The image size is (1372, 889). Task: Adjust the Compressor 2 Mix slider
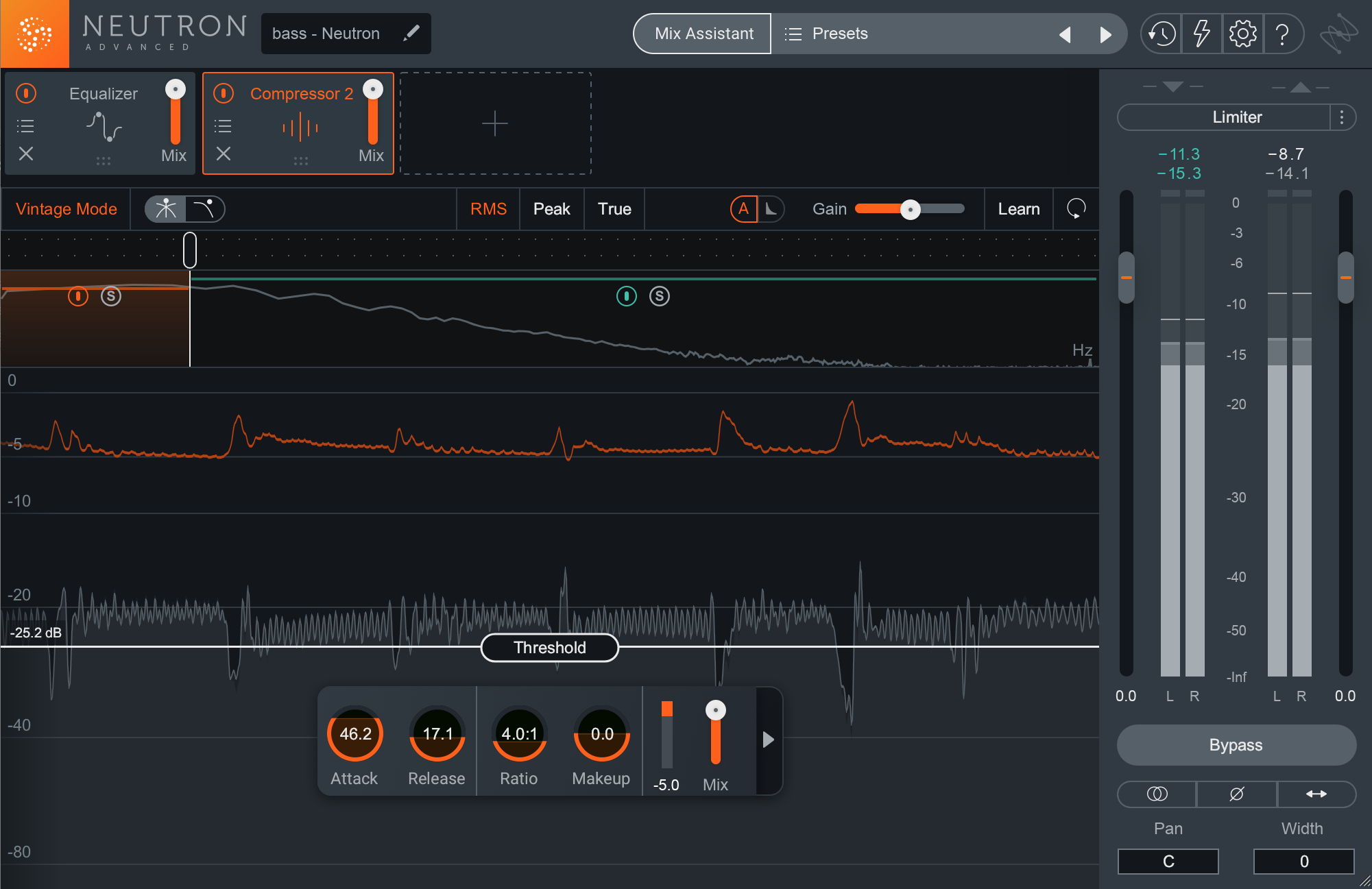(373, 113)
